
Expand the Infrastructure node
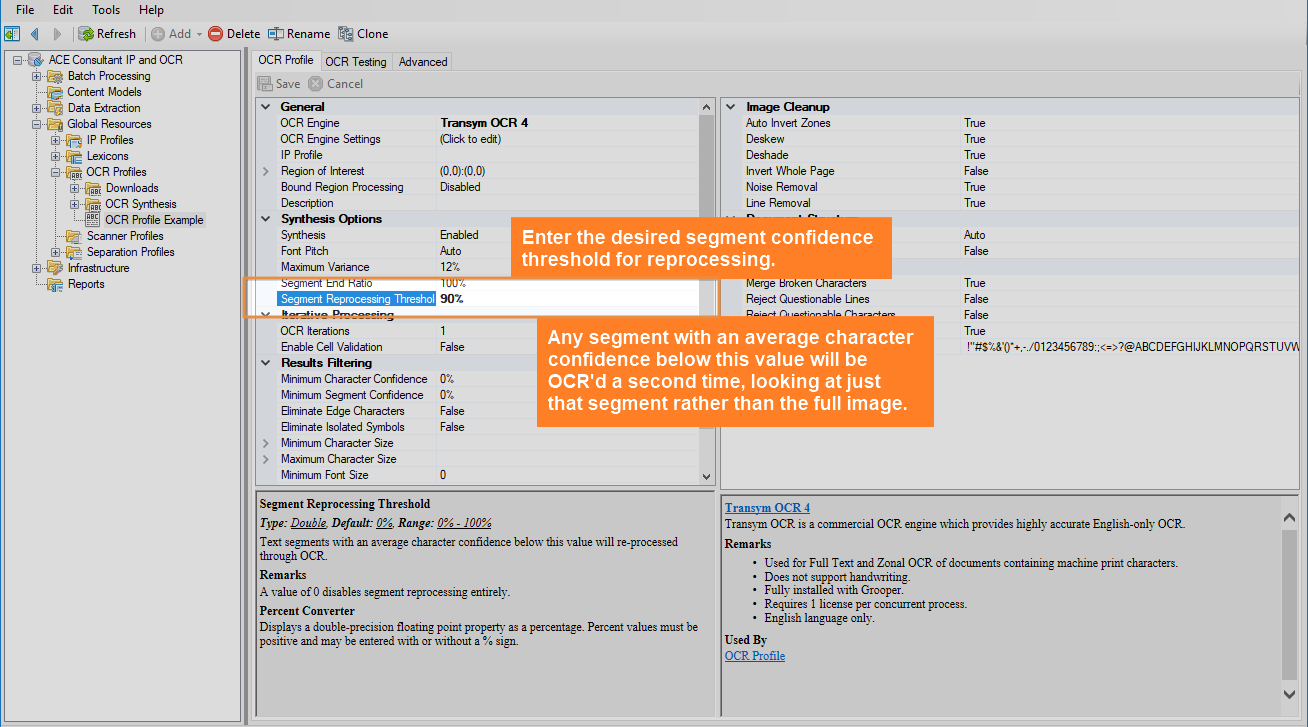click(36, 268)
